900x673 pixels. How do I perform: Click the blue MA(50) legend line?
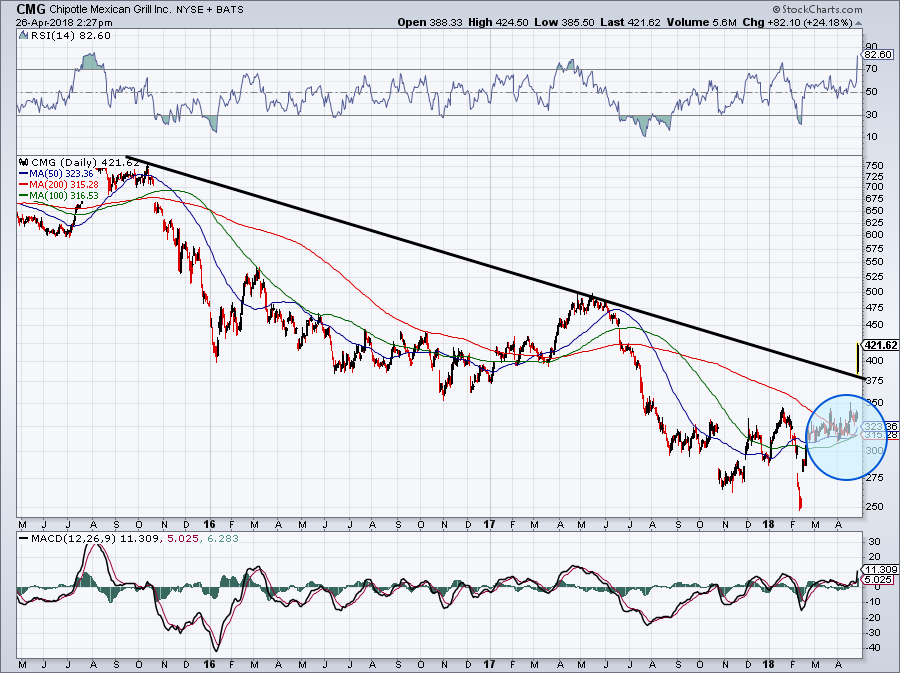24,173
